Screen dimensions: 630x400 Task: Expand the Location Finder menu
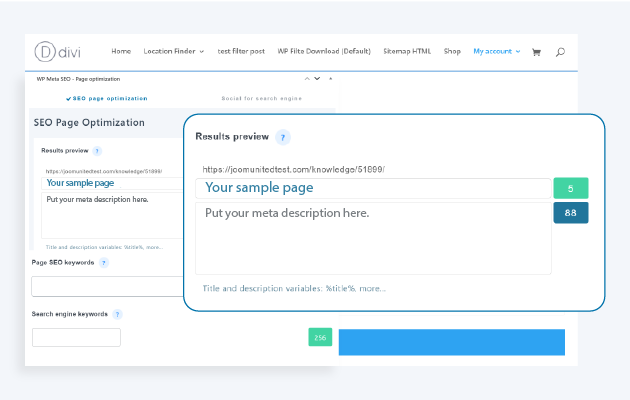[173, 51]
